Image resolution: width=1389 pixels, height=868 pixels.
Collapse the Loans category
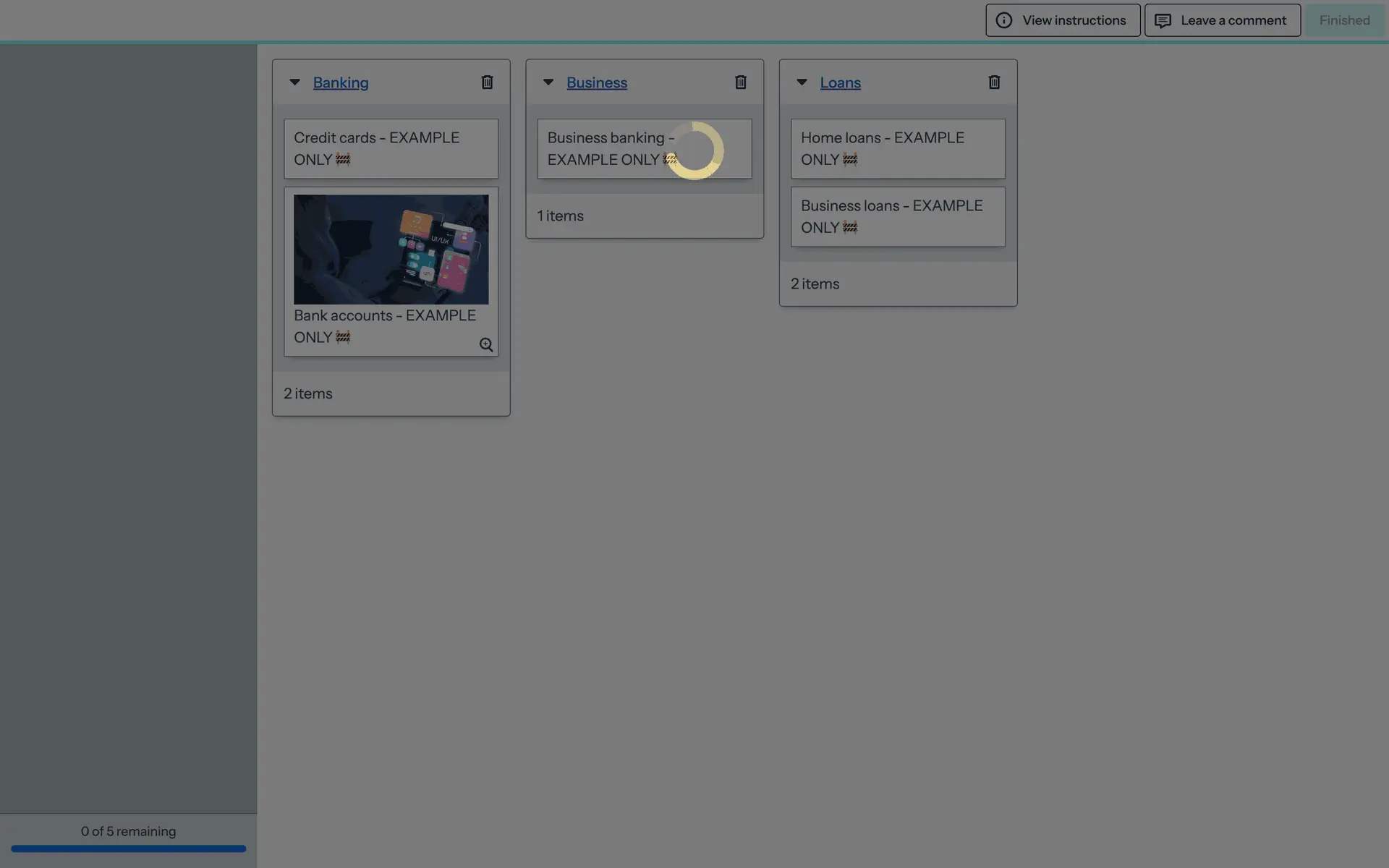pos(802,82)
